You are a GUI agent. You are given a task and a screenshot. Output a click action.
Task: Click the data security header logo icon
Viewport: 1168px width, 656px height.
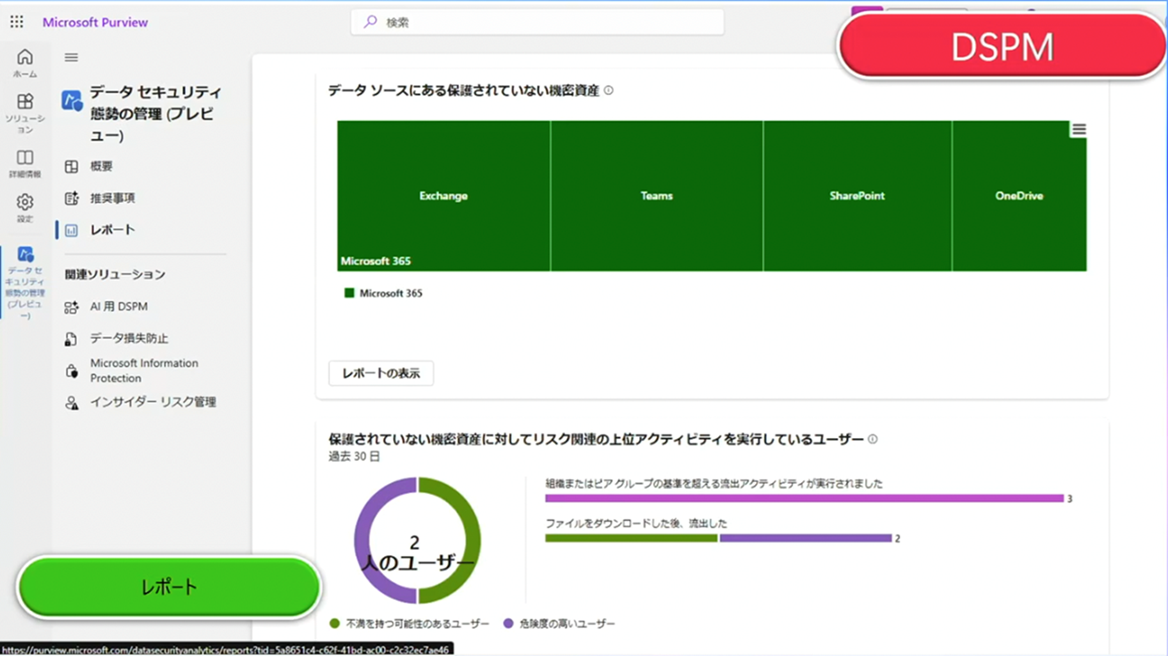pyautogui.click(x=72, y=101)
